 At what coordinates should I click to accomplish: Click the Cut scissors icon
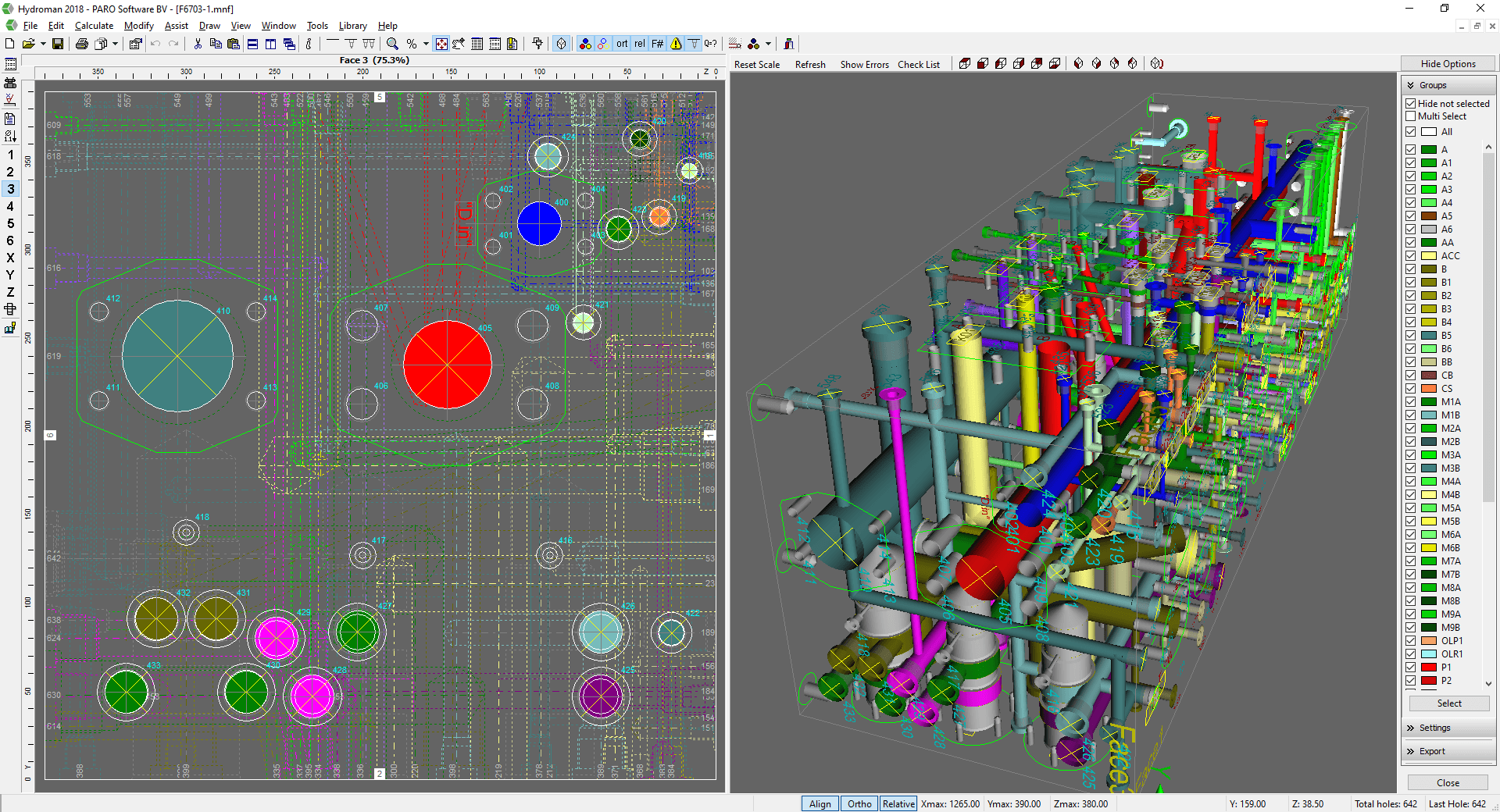[198, 44]
